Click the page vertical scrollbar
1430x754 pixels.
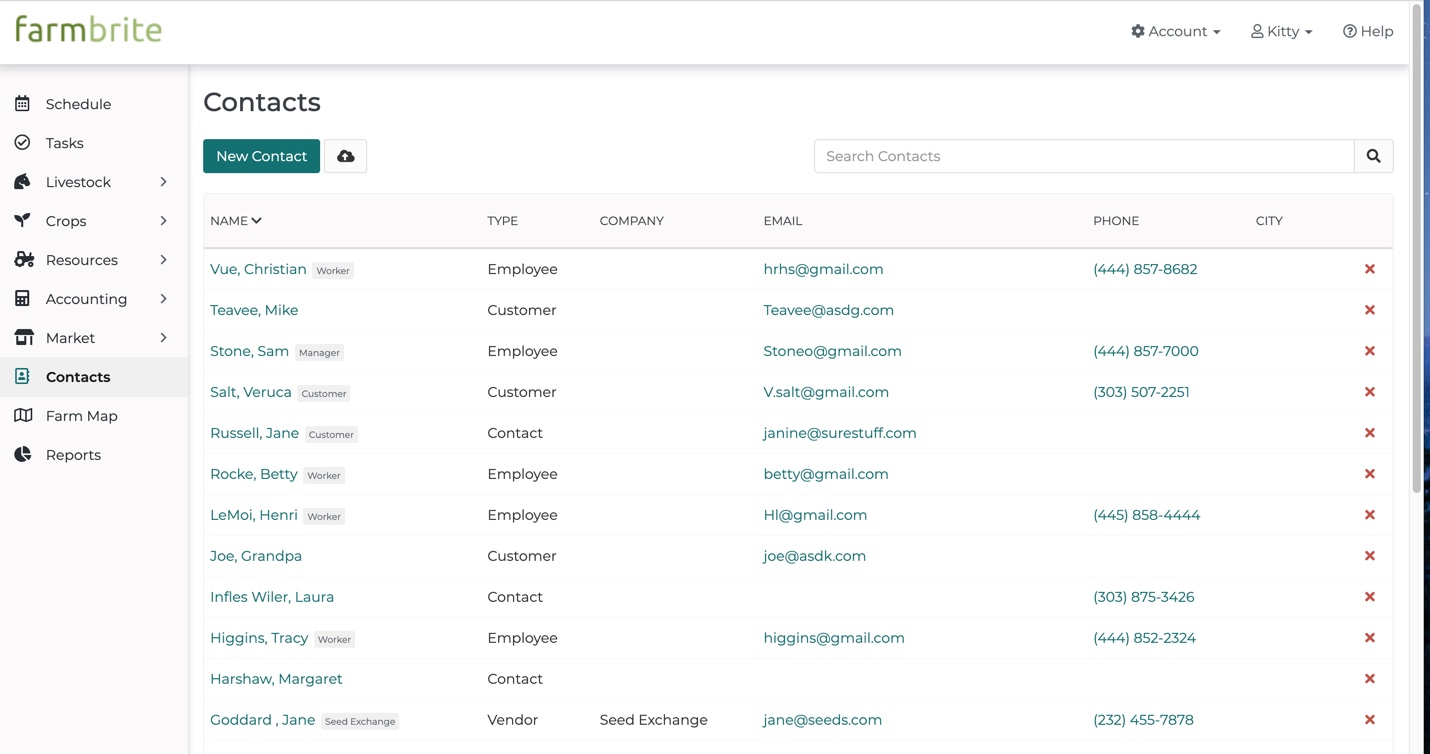[1416, 250]
